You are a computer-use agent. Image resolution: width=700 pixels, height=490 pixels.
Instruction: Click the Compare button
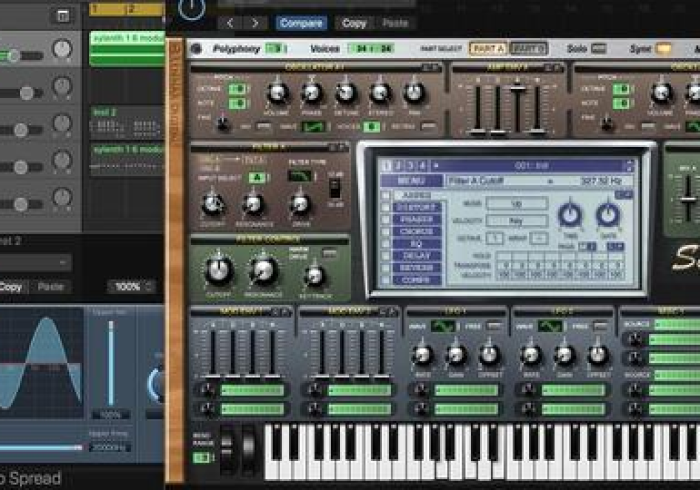[301, 23]
